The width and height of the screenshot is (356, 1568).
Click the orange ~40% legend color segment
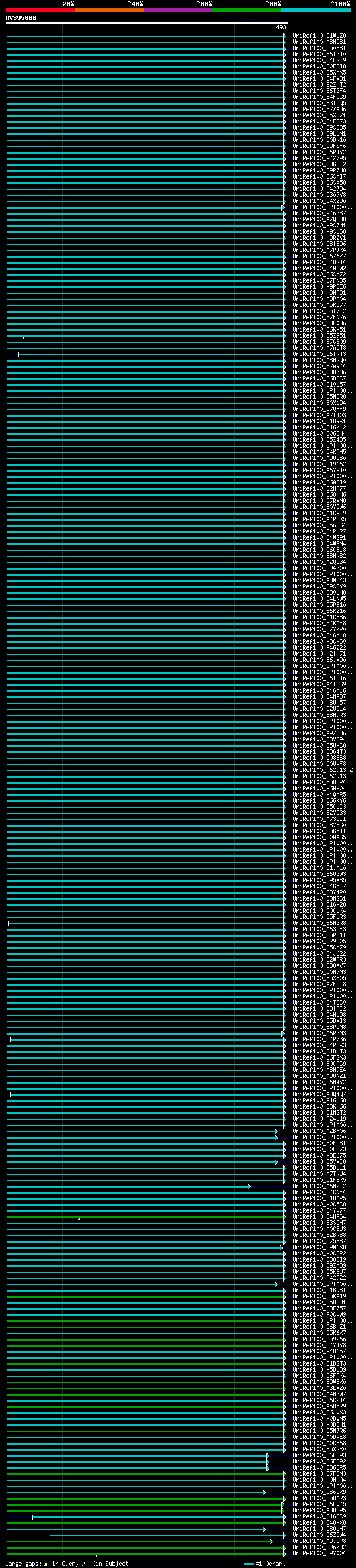point(108,10)
